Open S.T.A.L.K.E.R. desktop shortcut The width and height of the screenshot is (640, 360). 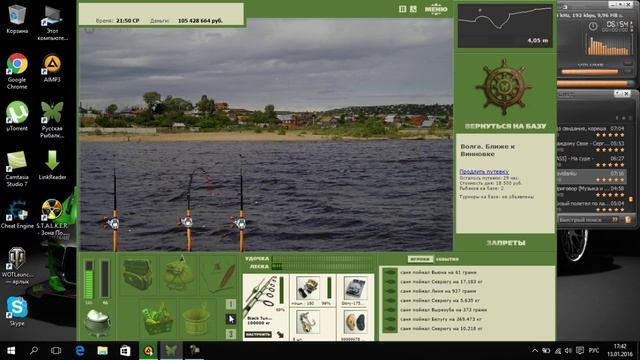52,217
